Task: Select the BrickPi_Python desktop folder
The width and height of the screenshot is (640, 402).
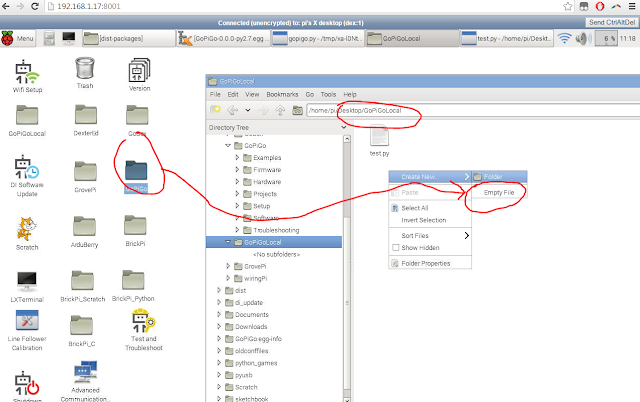Action: [133, 285]
